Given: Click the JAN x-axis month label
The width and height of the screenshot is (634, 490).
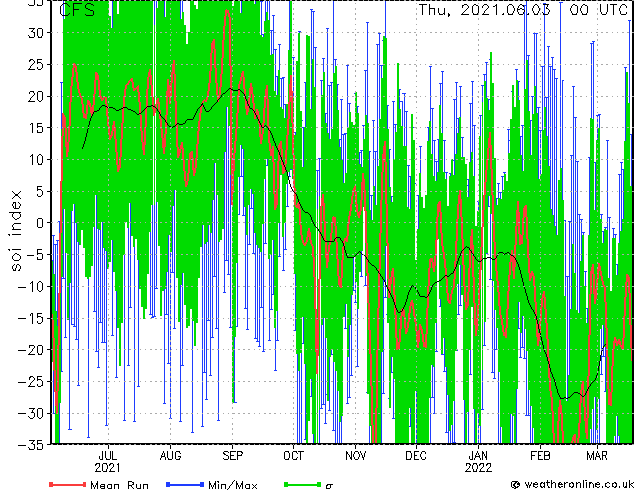Looking at the screenshot, I should pyautogui.click(x=478, y=456).
